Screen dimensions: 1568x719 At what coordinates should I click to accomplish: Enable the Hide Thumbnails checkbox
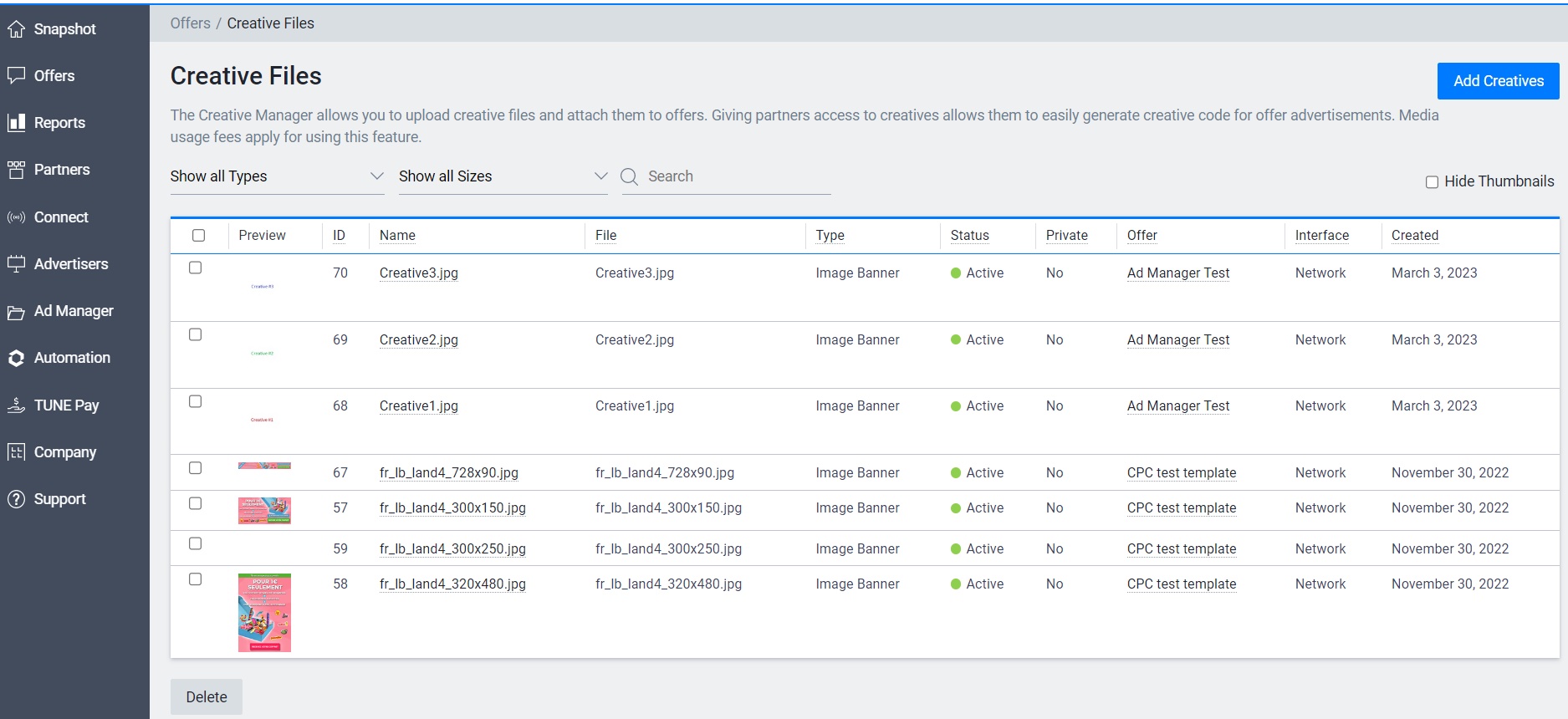pos(1432,182)
